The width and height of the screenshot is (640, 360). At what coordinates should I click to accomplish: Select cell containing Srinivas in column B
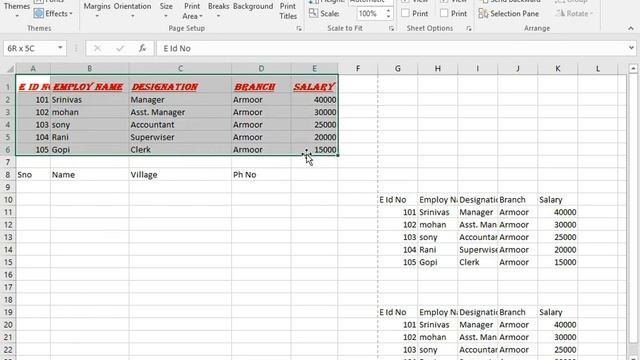89,100
